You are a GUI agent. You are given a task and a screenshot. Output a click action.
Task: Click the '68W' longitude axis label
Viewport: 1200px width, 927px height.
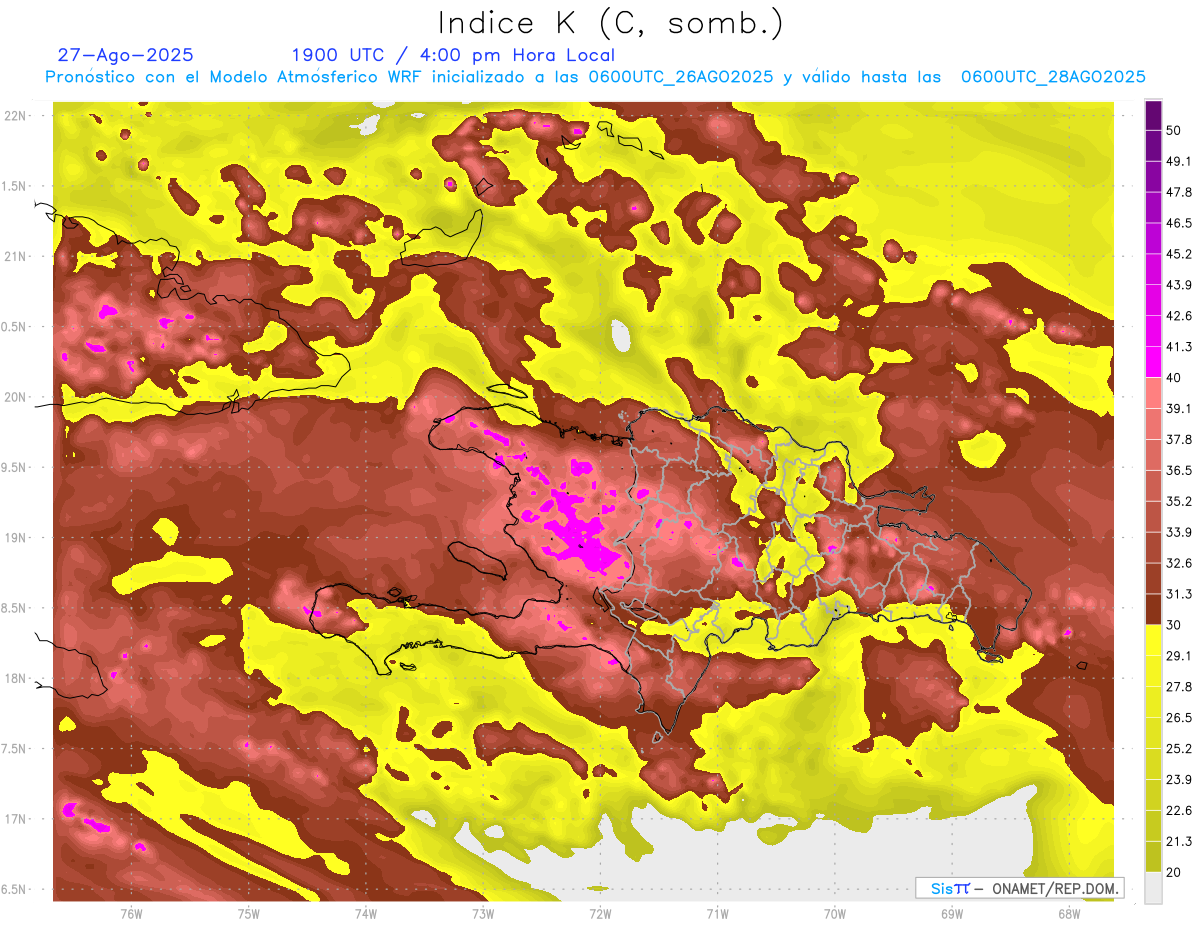(x=1069, y=913)
